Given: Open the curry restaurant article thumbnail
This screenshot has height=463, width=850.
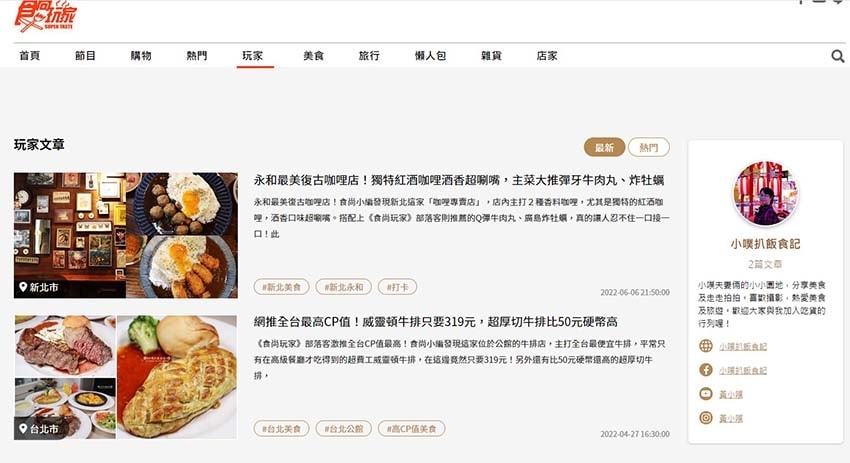Looking at the screenshot, I should pos(126,235).
